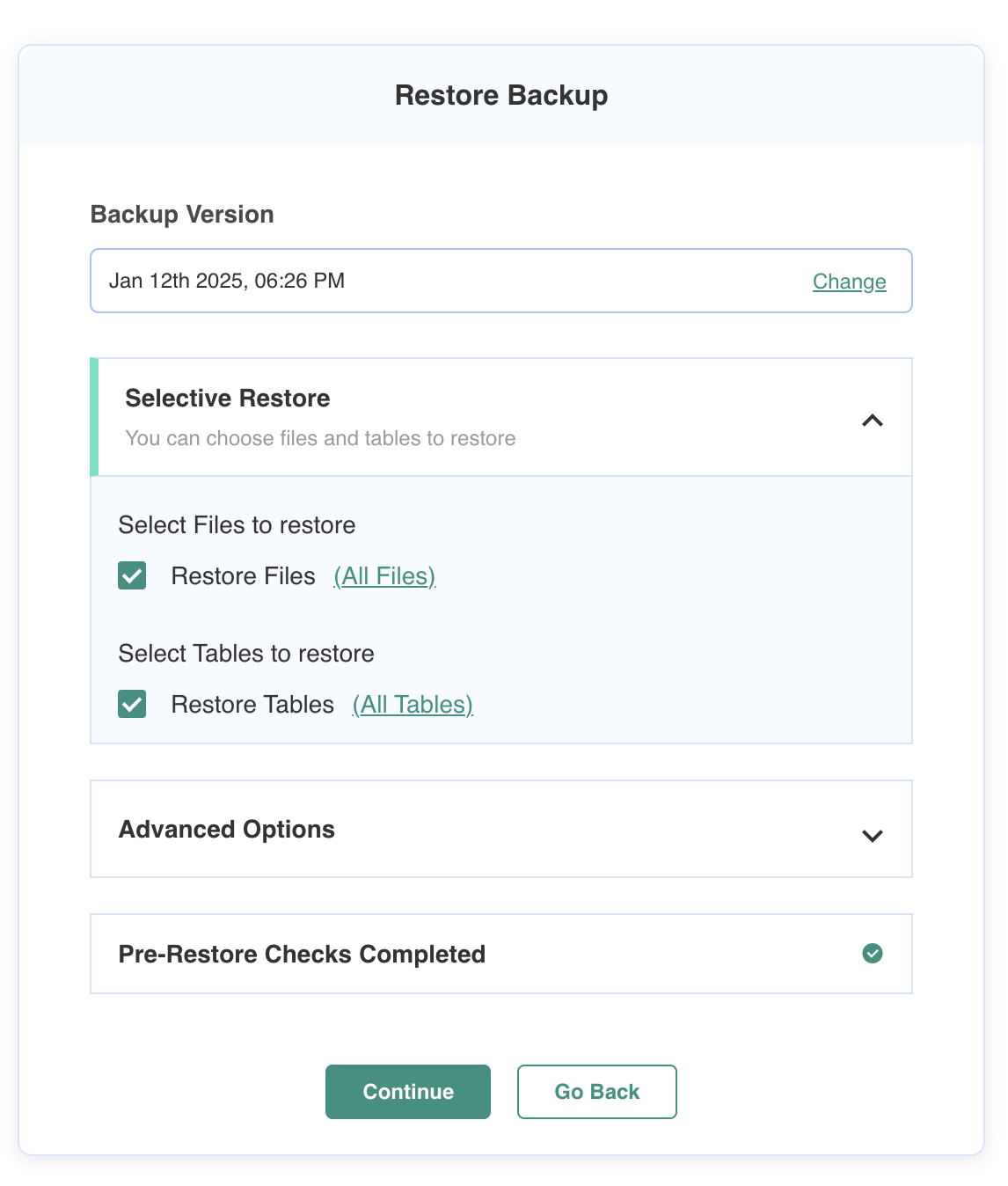Change the selected backup version
Viewport: 1008px width, 1186px height.
coord(849,282)
